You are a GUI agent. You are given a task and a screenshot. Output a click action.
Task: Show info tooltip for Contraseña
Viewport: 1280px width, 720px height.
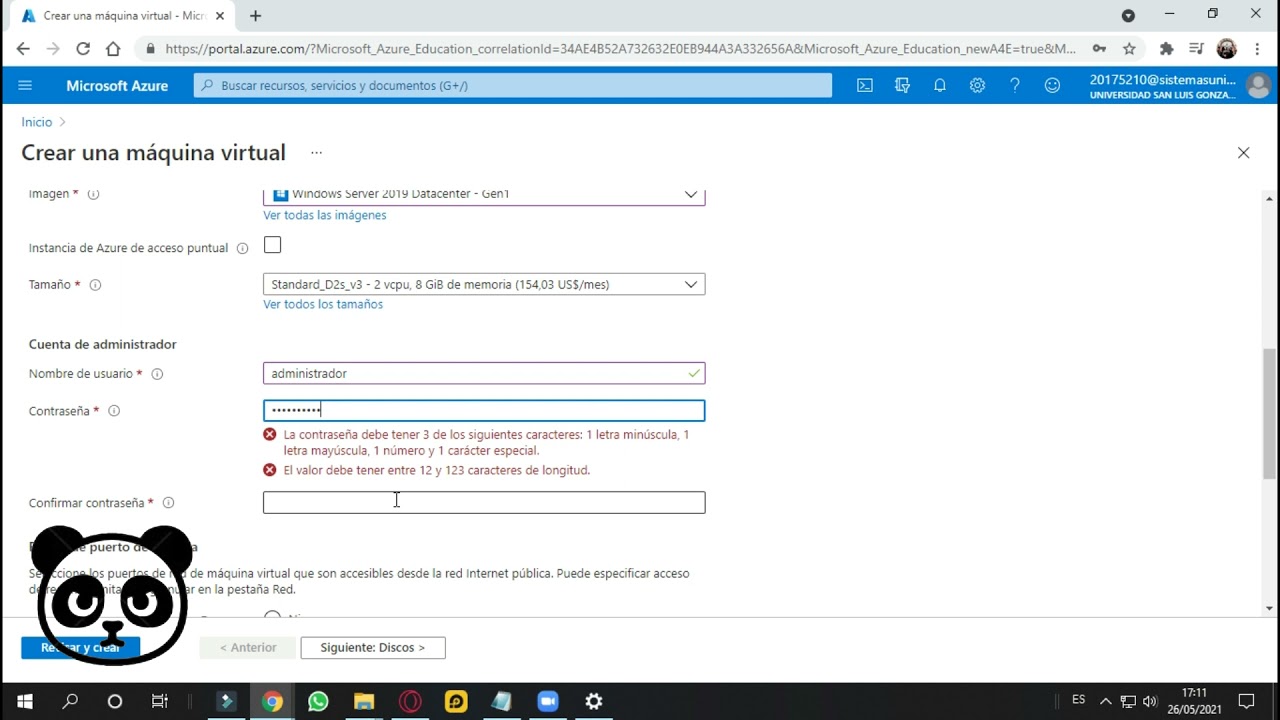[114, 411]
